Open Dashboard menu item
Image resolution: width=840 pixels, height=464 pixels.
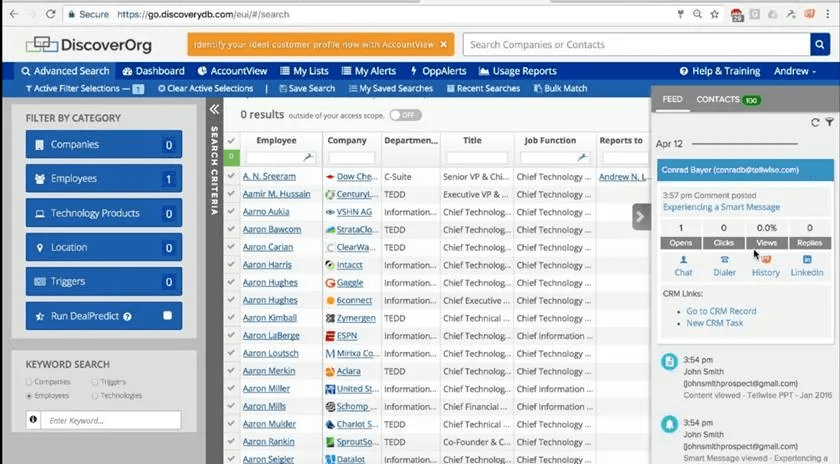click(x=153, y=71)
